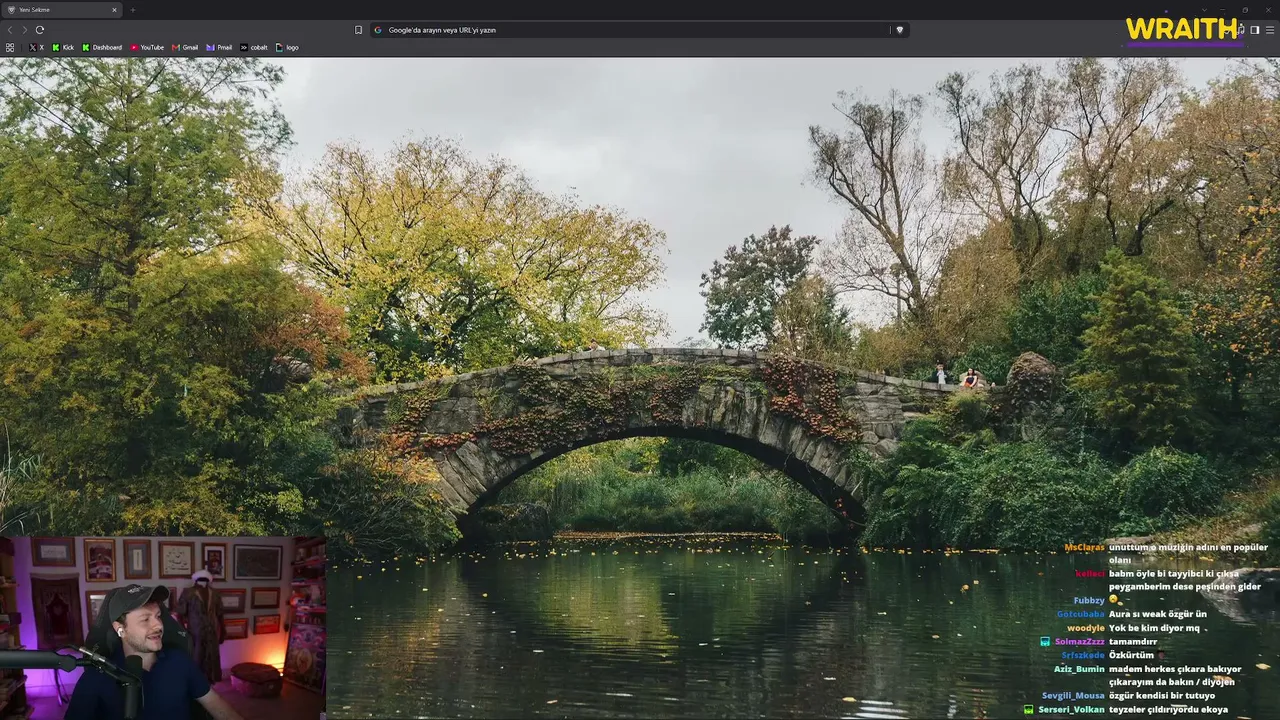Open the Brave Shields icon in address bar
1280x720 pixels.
click(x=899, y=30)
